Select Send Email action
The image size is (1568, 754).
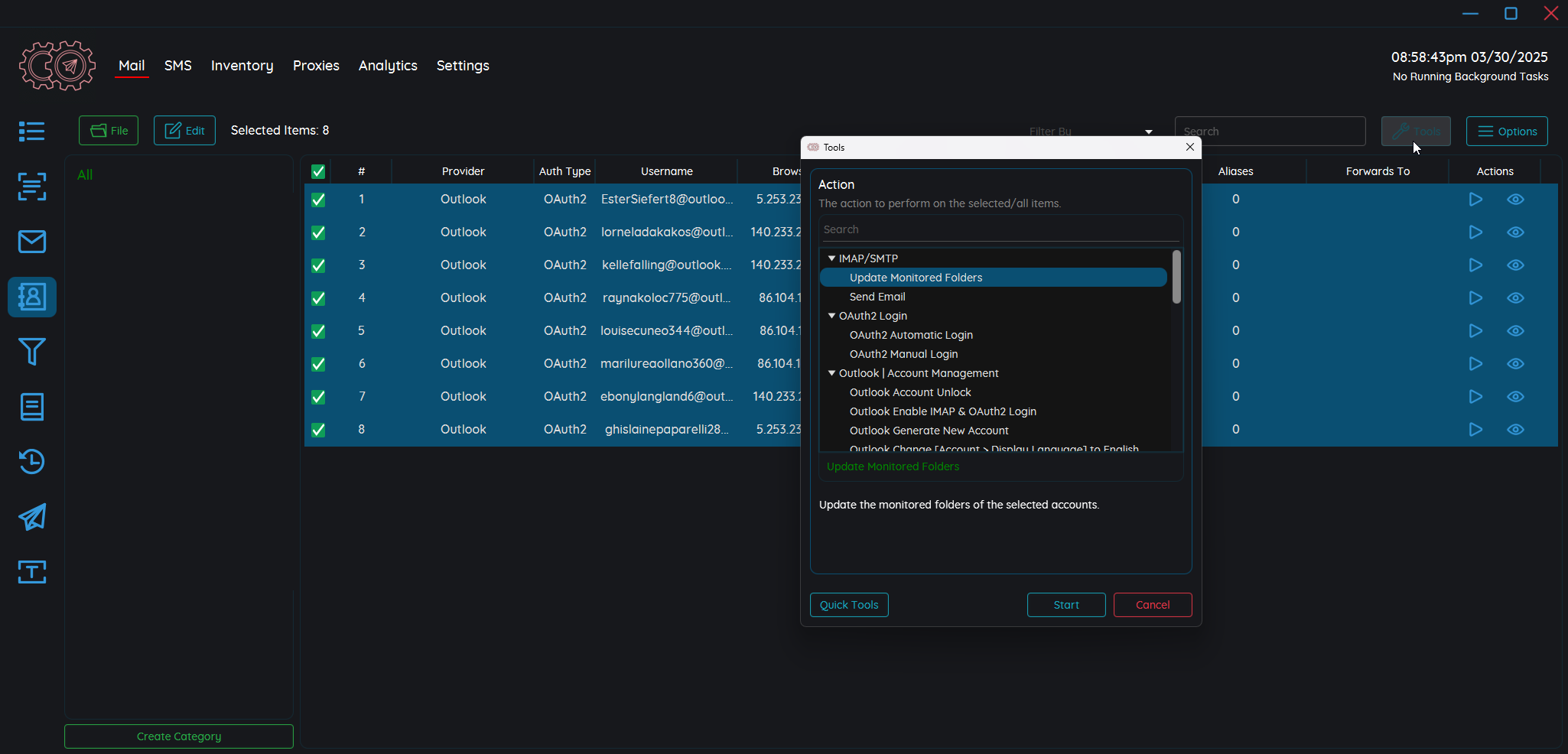pyautogui.click(x=877, y=297)
